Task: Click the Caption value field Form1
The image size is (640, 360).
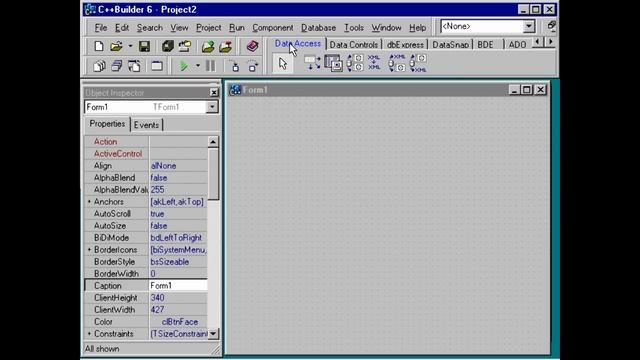Action: (178, 285)
